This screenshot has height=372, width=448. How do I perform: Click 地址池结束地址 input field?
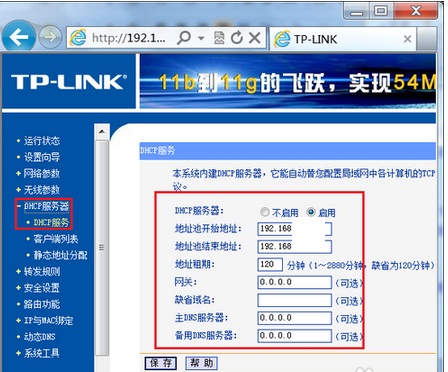(x=295, y=247)
